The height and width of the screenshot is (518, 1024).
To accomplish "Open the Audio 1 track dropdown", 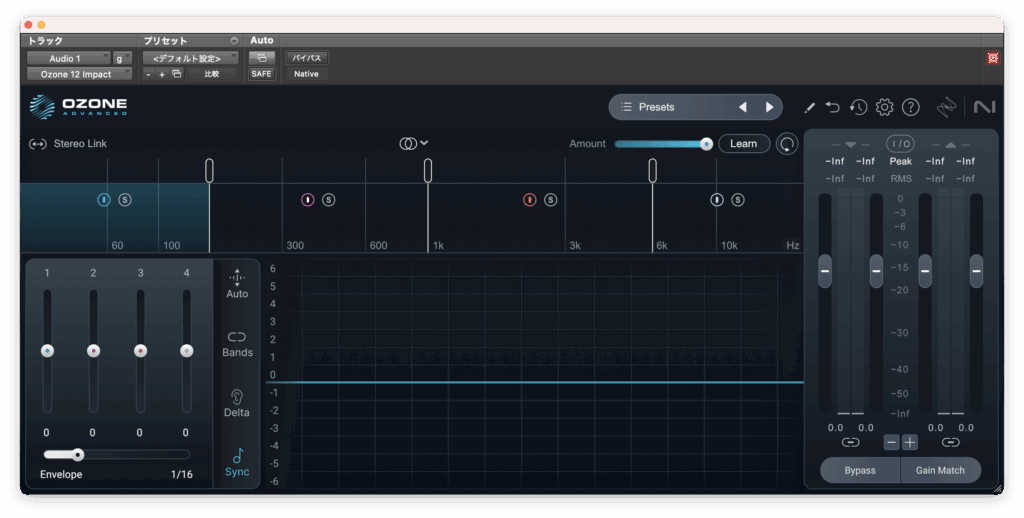I will 68,59.
